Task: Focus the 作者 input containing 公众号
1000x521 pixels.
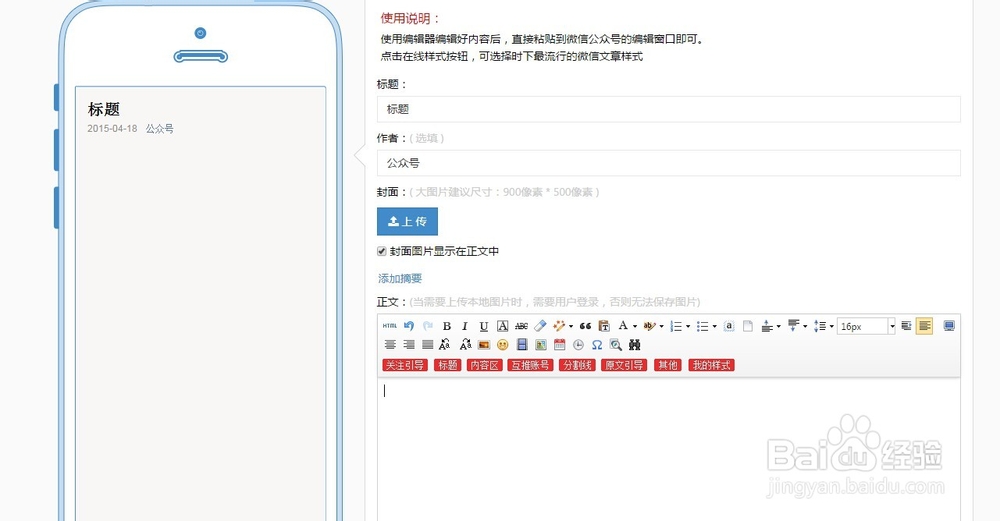Action: coord(668,163)
